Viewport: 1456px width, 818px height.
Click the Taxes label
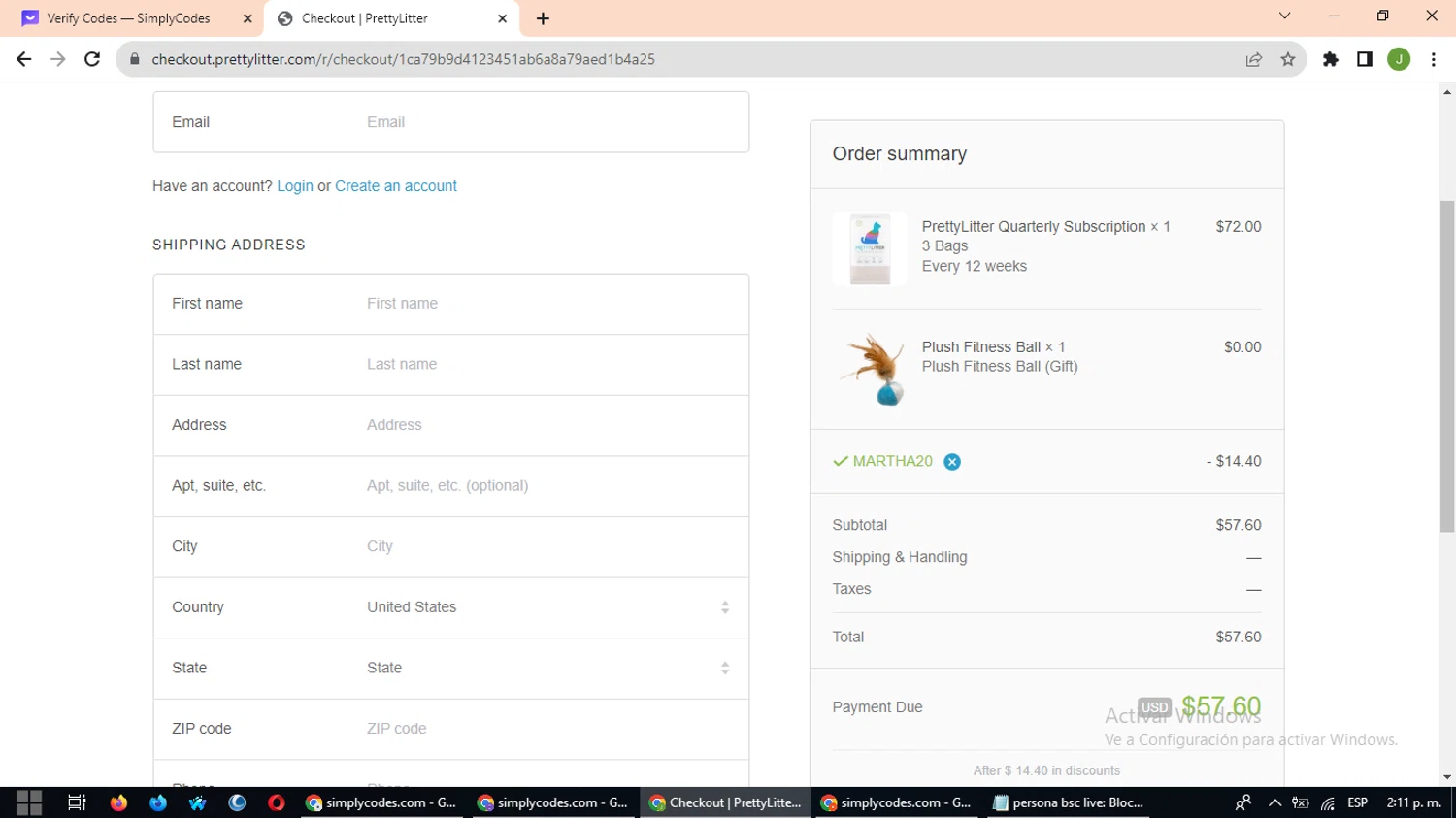pos(851,589)
